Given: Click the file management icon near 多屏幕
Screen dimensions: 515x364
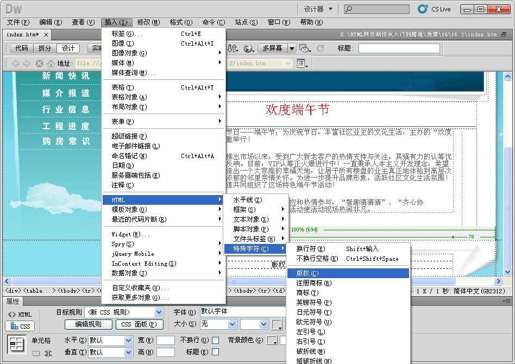Looking at the screenshot, I should coord(233,48).
